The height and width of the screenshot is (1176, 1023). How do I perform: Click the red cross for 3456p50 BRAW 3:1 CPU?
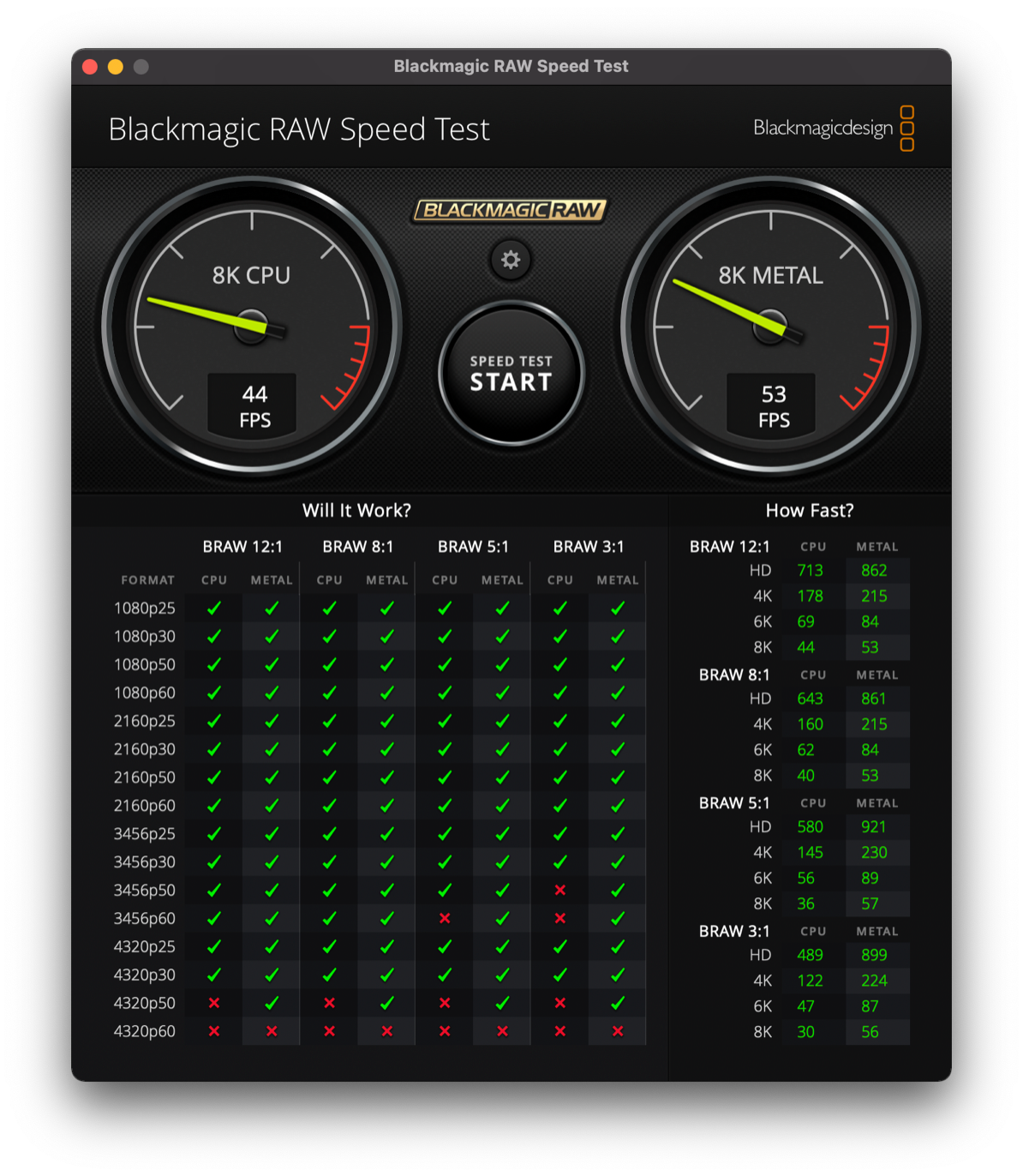click(560, 890)
